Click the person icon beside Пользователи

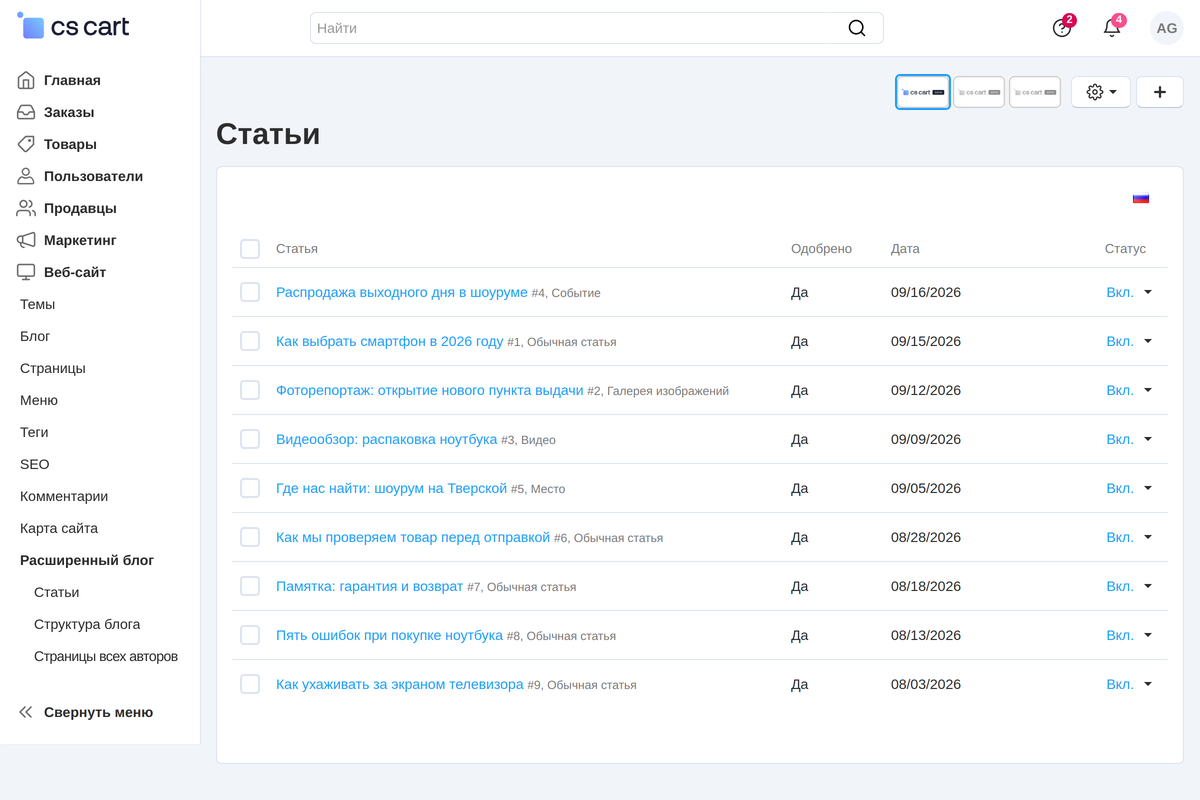click(26, 176)
